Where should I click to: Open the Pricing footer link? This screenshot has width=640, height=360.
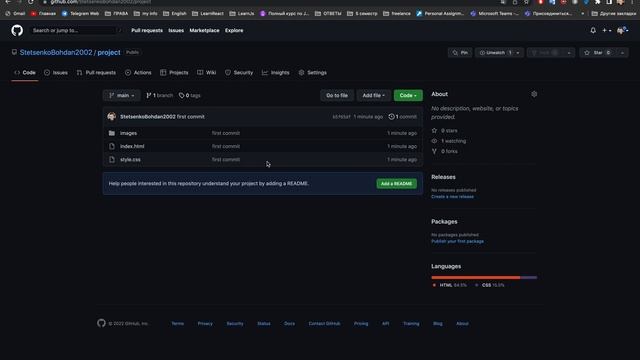pos(361,324)
